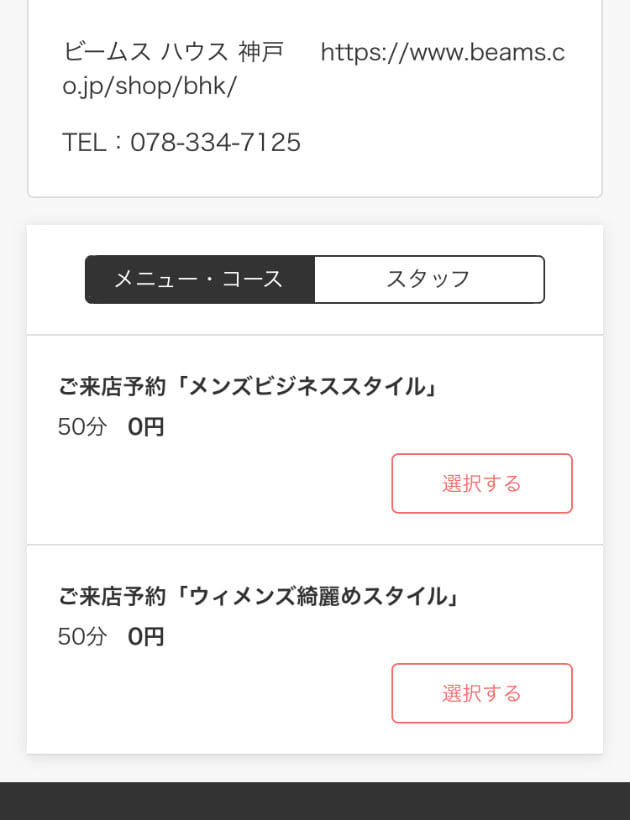The image size is (630, 820).
Task: Click the gray gap between the two cards
Action: point(315,211)
